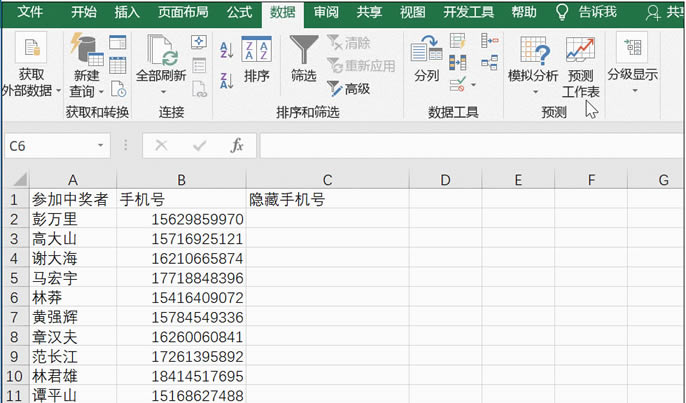The height and width of the screenshot is (403, 686).
Task: Click the Refresh All (全部刷新) icon
Action: (161, 58)
